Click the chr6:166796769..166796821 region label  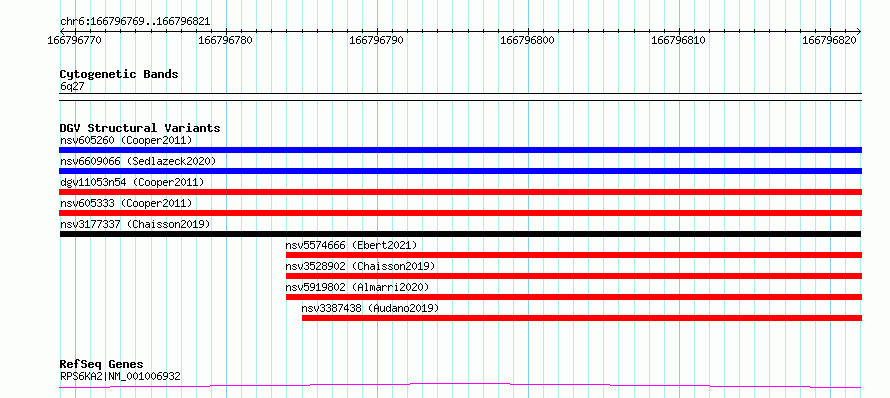coord(135,21)
